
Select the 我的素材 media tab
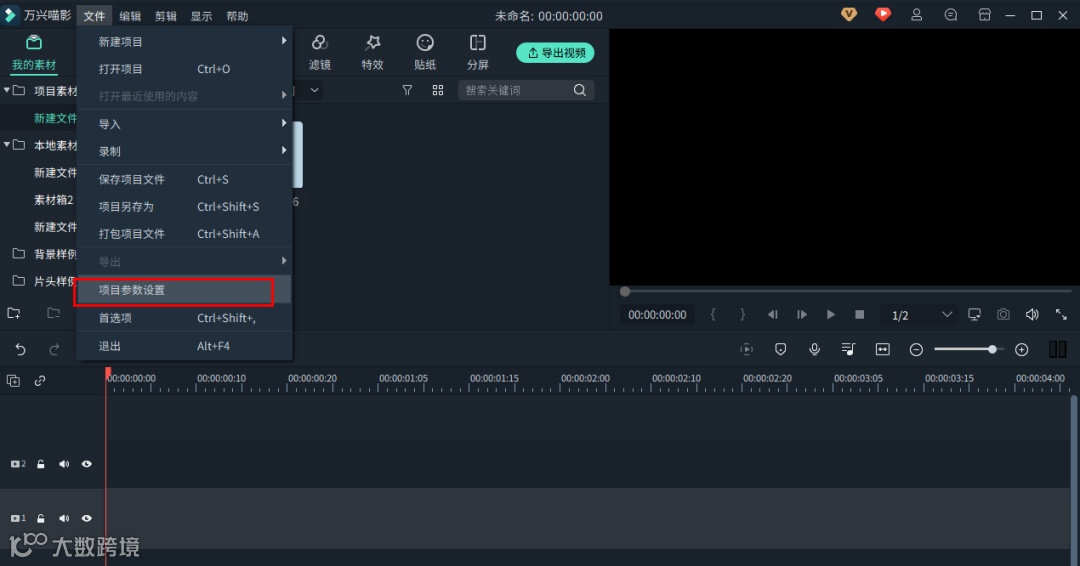[34, 53]
